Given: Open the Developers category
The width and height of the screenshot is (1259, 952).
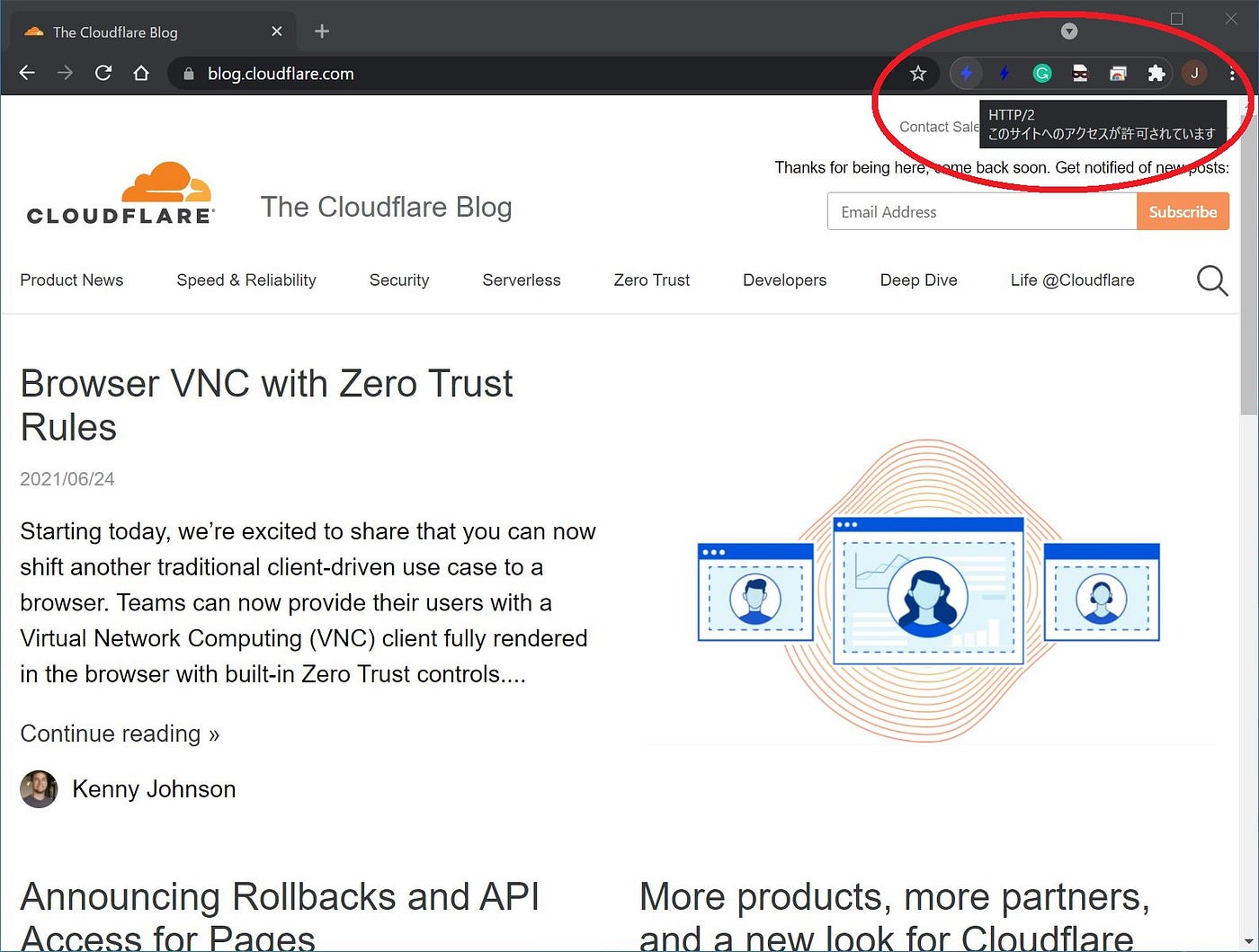Looking at the screenshot, I should click(x=784, y=280).
